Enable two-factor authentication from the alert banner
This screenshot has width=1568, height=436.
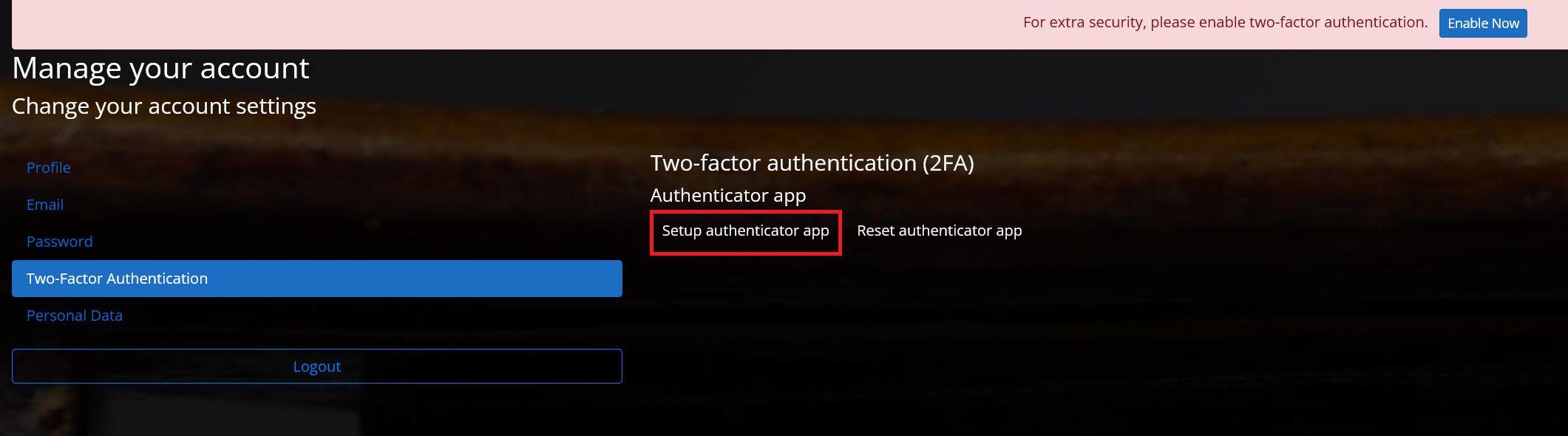[x=1482, y=24]
